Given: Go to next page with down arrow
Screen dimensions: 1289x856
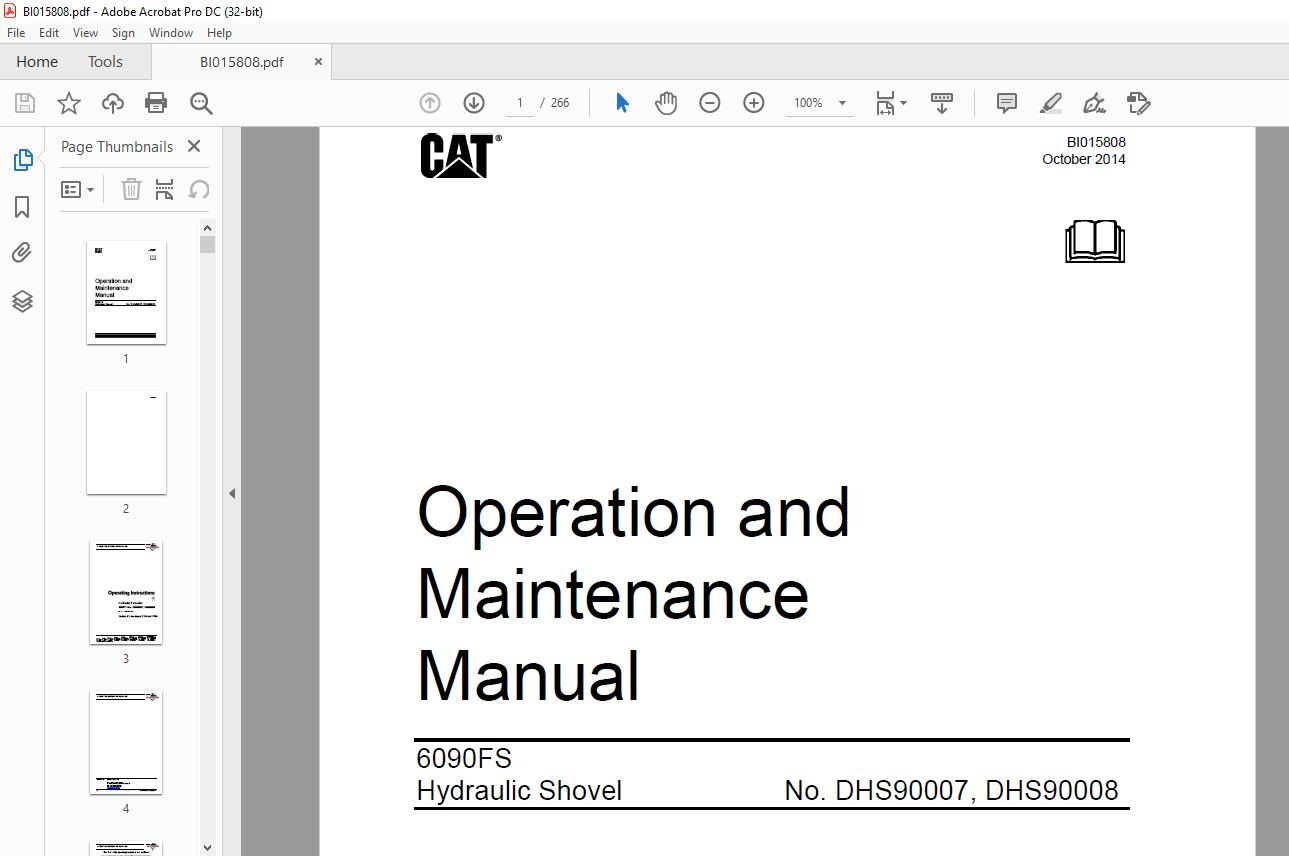Looking at the screenshot, I should (x=474, y=103).
